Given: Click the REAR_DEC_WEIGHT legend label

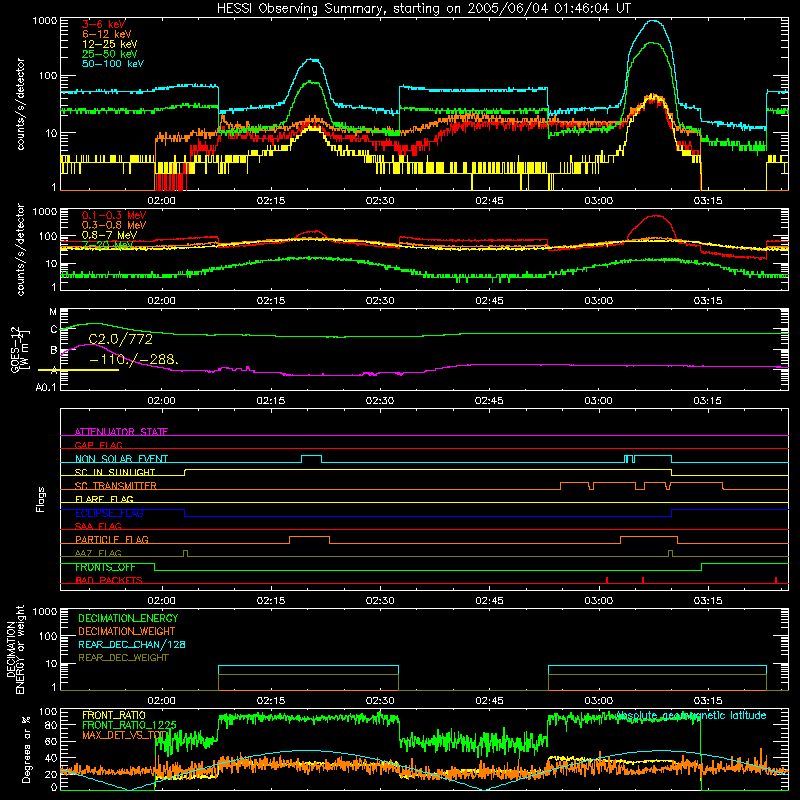Looking at the screenshot, I should (123, 658).
